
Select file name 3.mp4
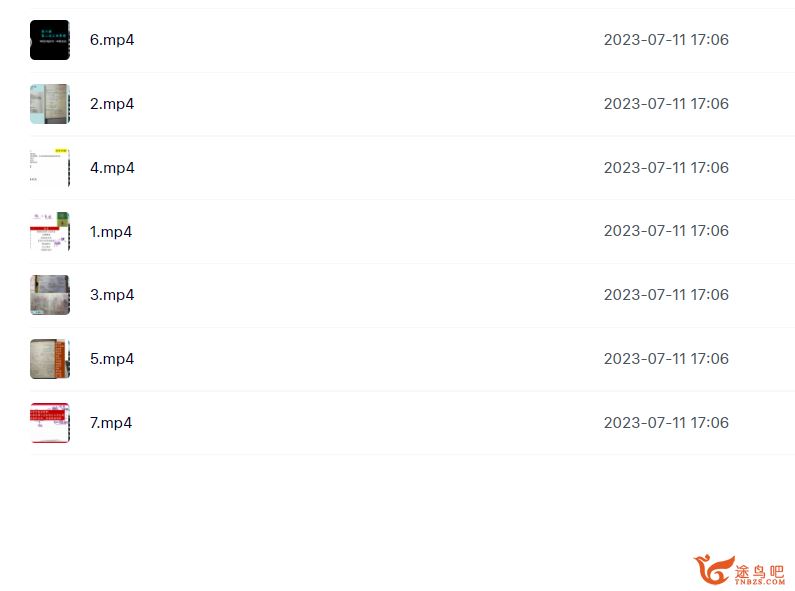coord(112,295)
